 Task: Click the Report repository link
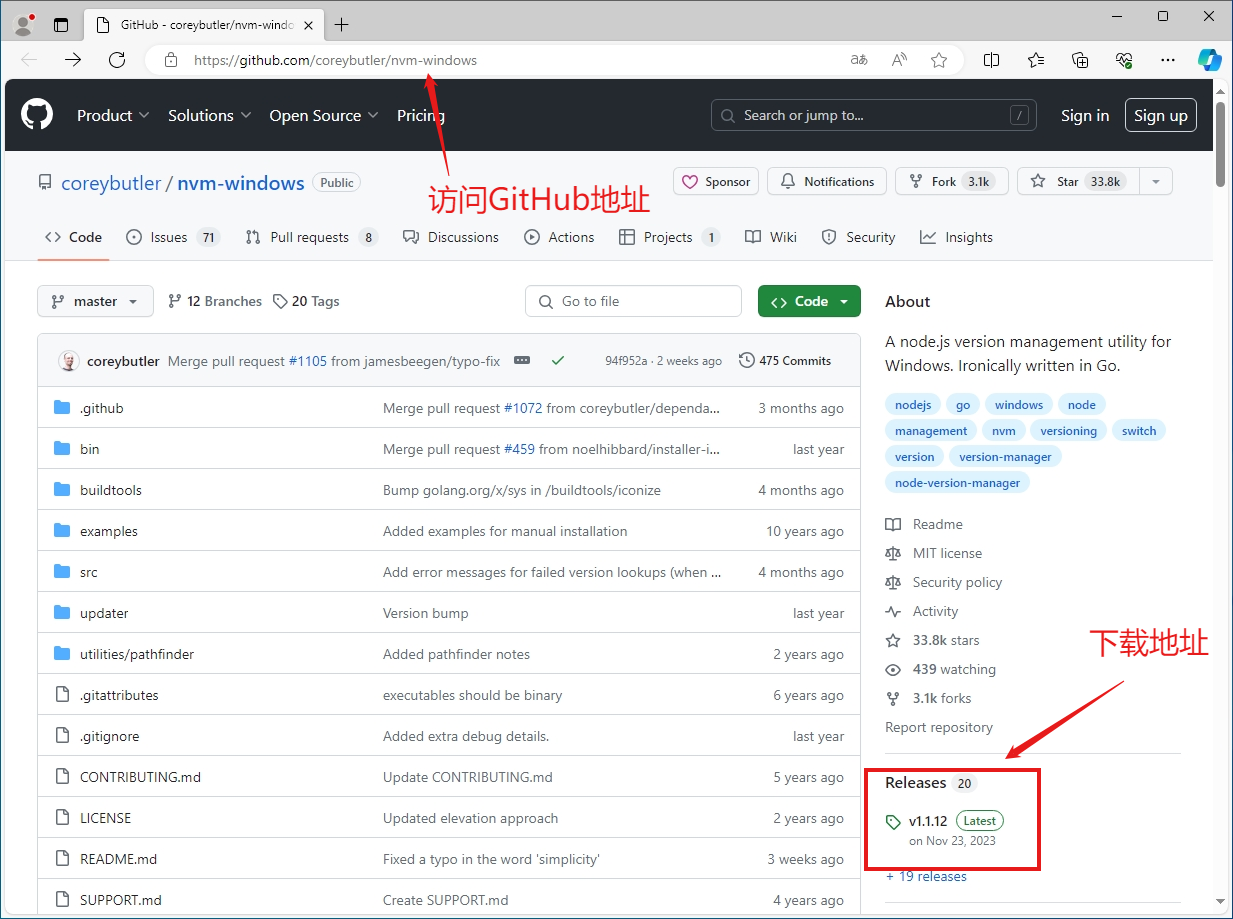coord(939,727)
